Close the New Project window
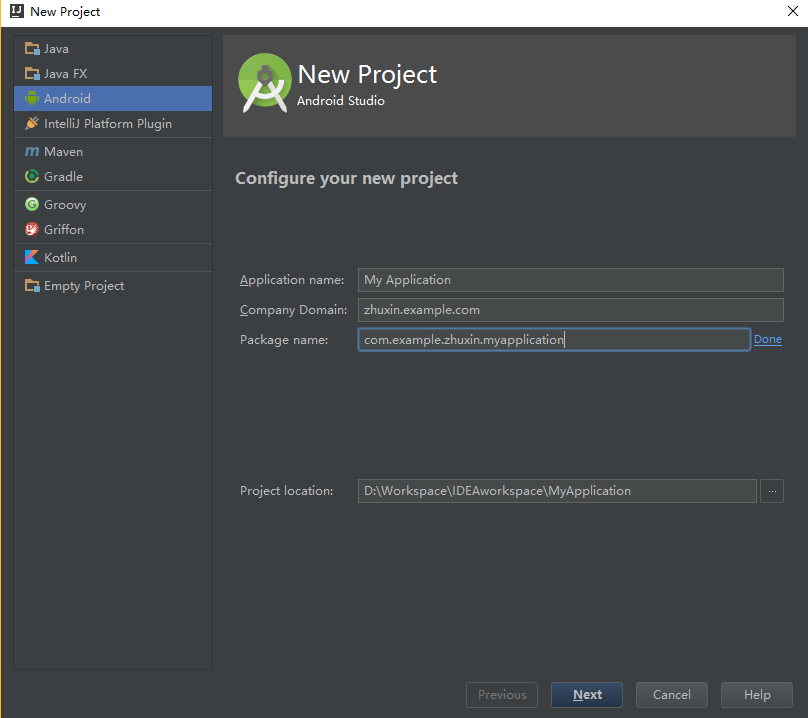808x718 pixels. 793,11
